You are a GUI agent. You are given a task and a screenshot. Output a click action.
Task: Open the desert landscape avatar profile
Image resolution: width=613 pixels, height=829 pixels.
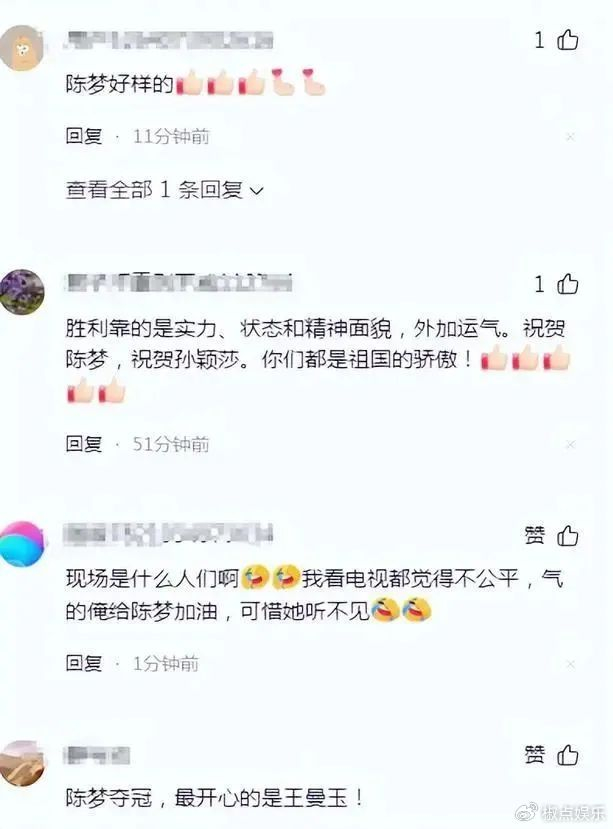[22, 763]
